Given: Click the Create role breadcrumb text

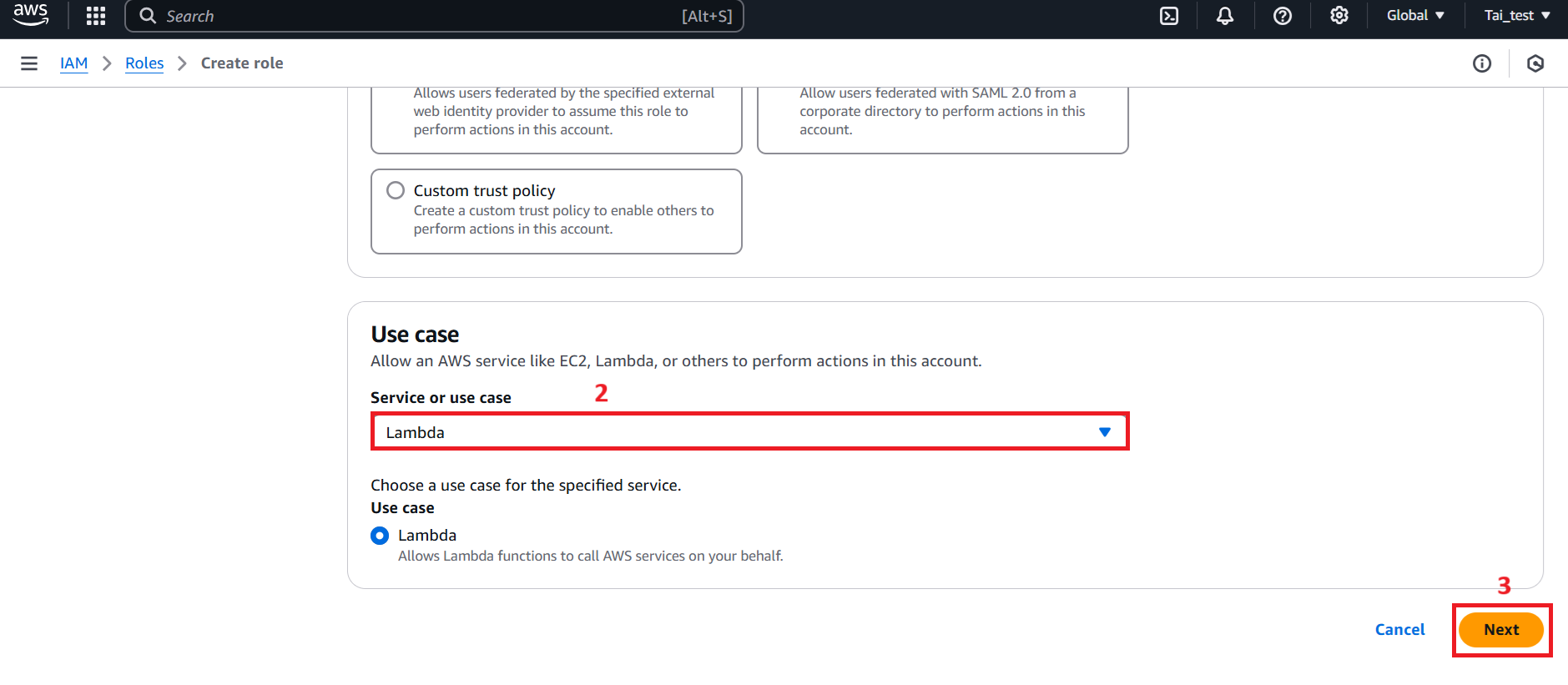Looking at the screenshot, I should click(242, 63).
